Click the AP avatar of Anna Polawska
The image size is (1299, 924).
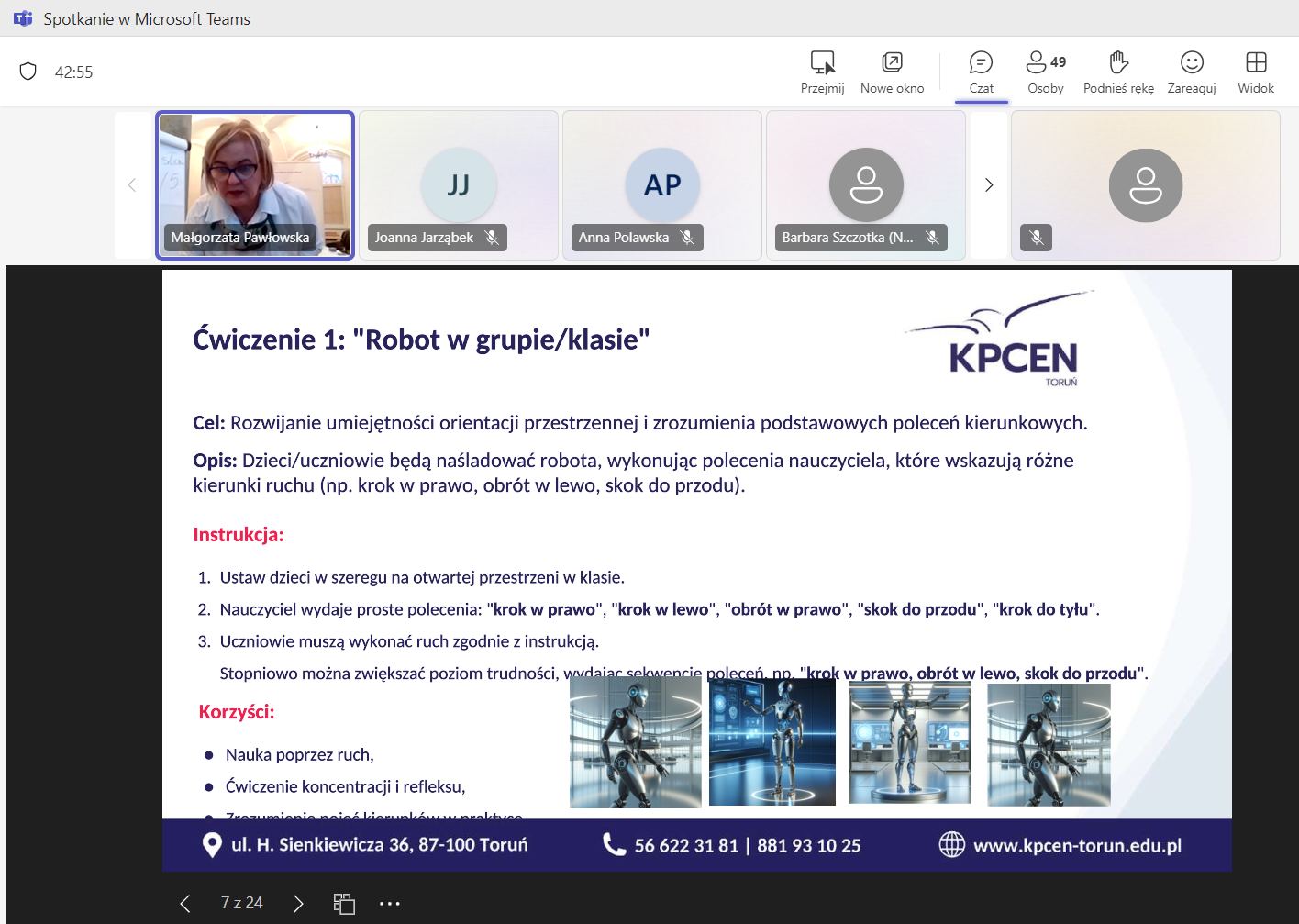(x=662, y=184)
